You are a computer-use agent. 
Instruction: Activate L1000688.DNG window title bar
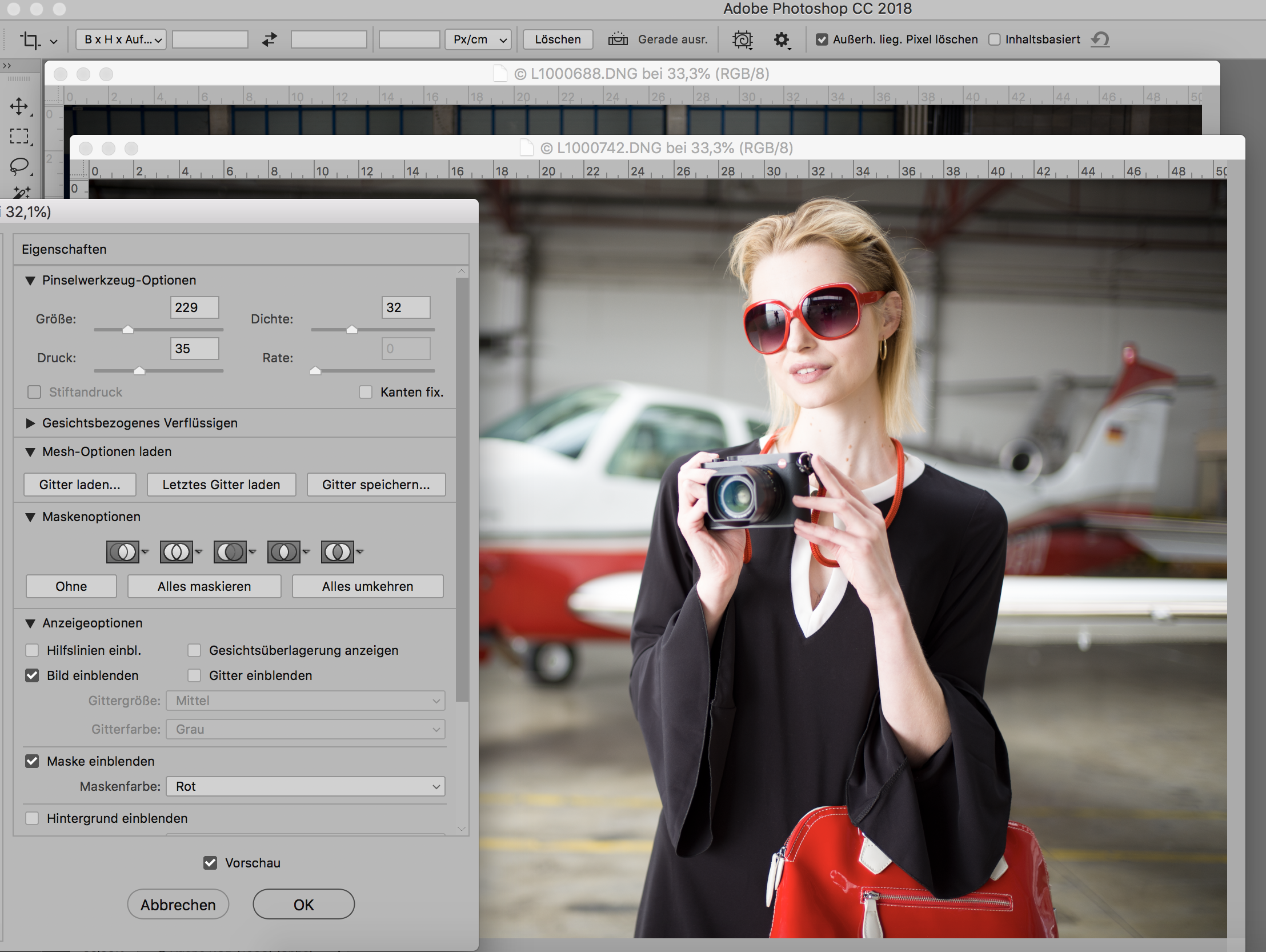click(x=632, y=73)
